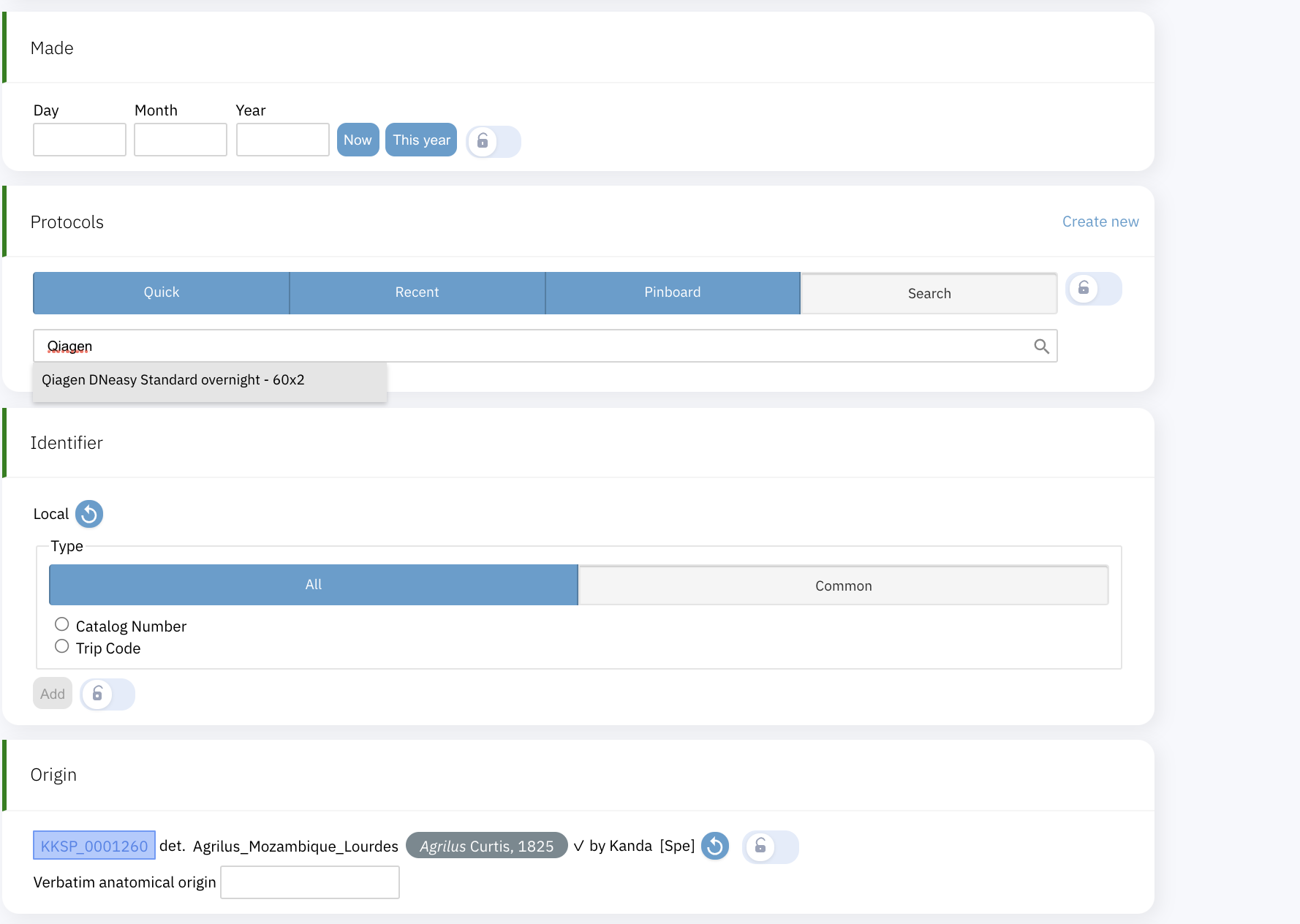Toggle the lock switch beside Protocols Search tab
Image resolution: width=1300 pixels, height=924 pixels.
tap(1094, 289)
